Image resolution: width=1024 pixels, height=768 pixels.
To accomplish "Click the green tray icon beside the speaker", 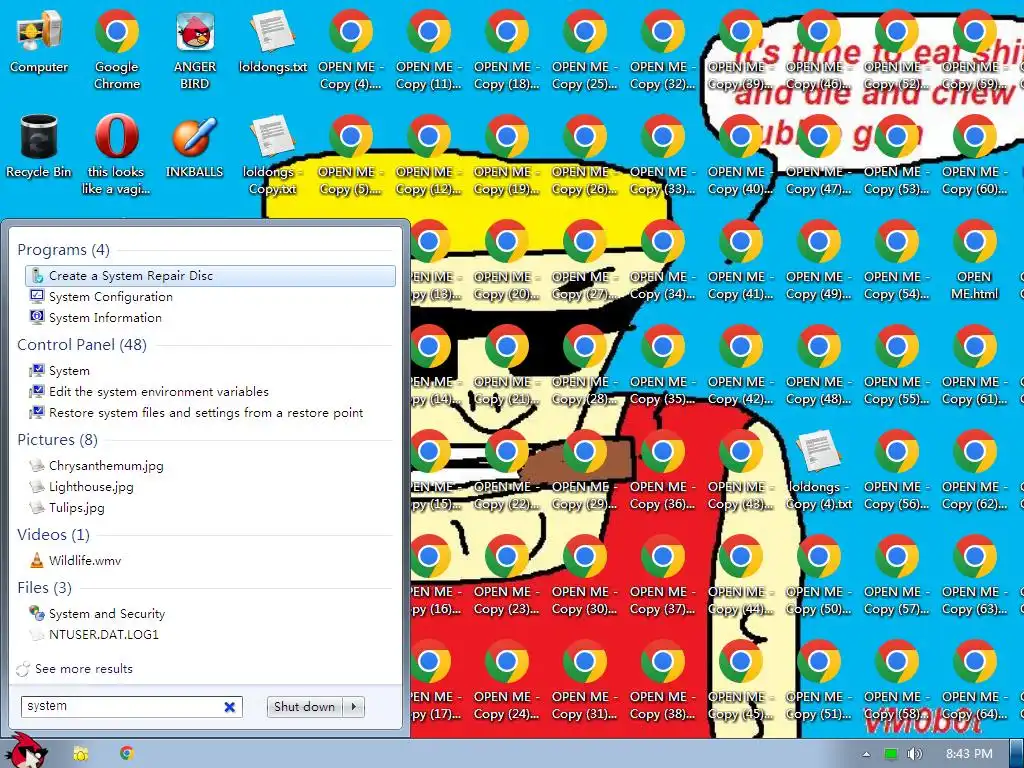I will click(891, 754).
